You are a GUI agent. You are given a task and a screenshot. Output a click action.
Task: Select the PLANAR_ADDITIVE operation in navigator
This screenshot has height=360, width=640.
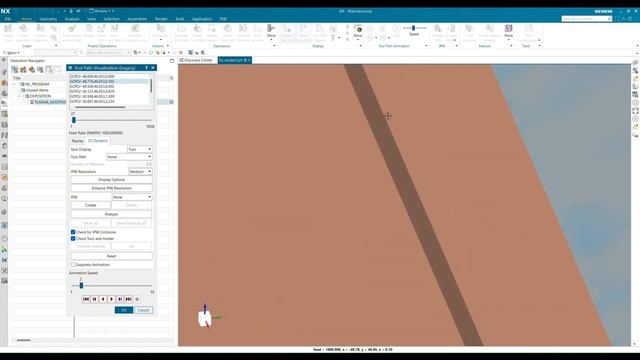click(x=49, y=102)
